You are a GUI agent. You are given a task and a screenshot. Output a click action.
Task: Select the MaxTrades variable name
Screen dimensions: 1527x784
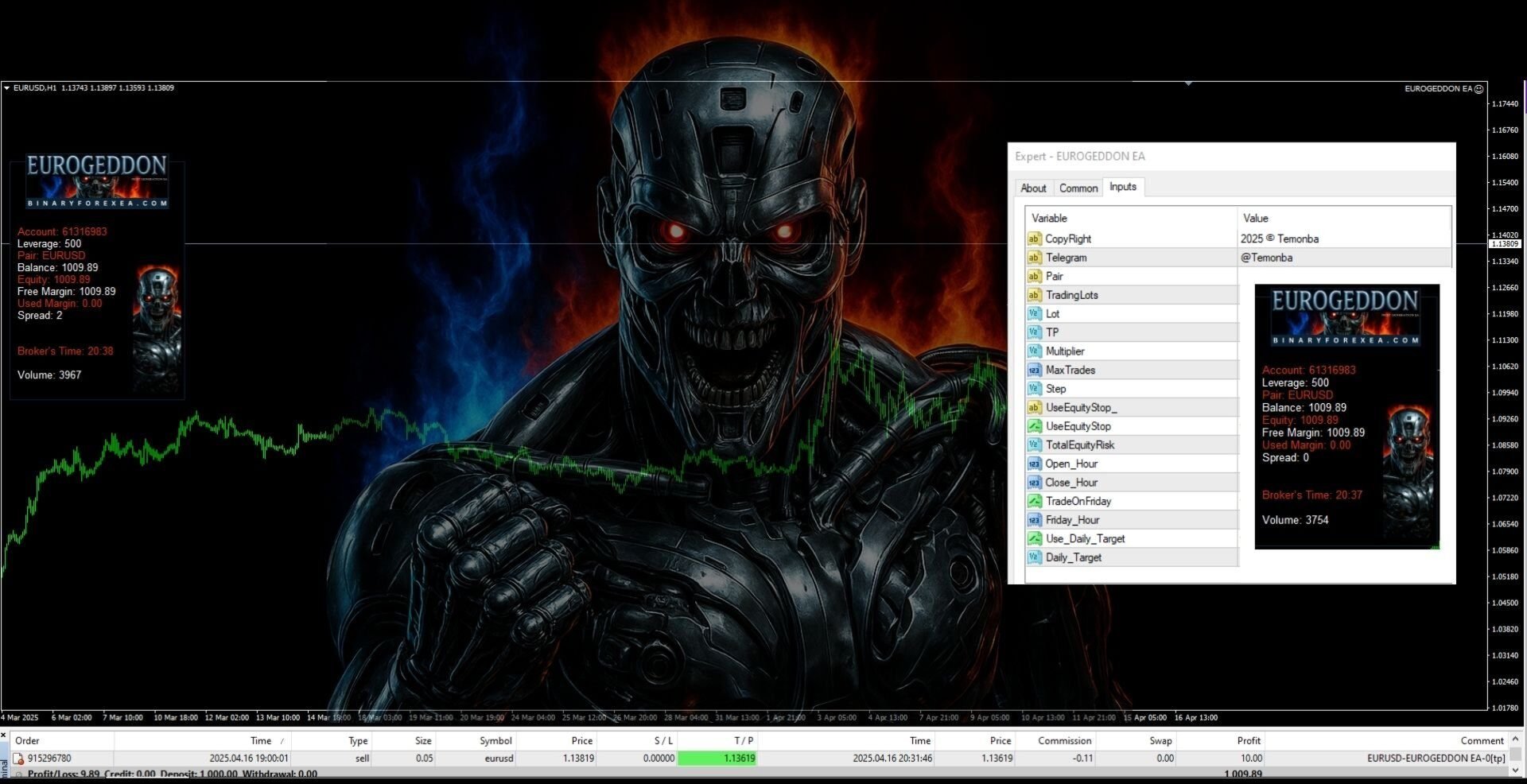click(x=1070, y=370)
